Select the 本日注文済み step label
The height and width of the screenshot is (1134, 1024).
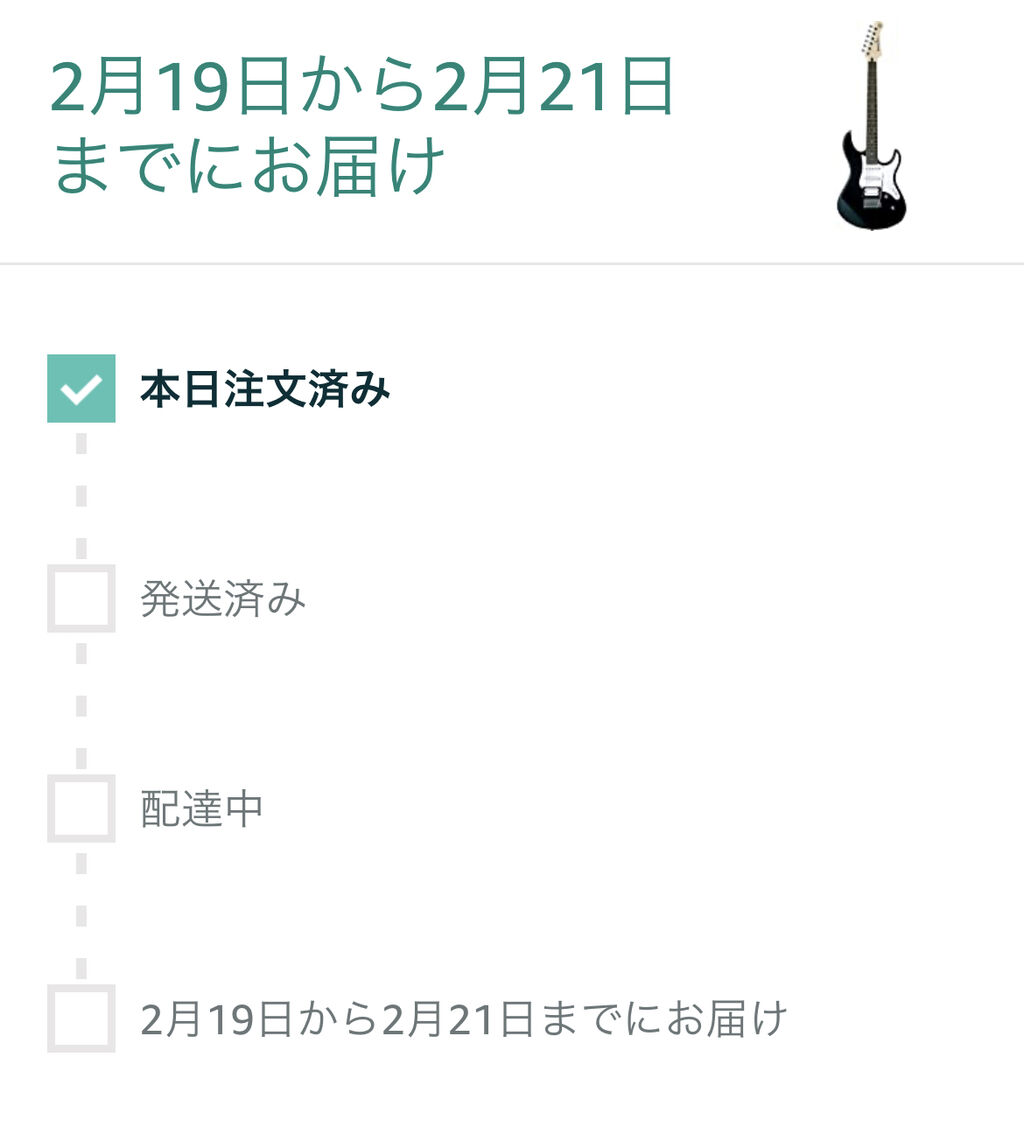(x=265, y=389)
